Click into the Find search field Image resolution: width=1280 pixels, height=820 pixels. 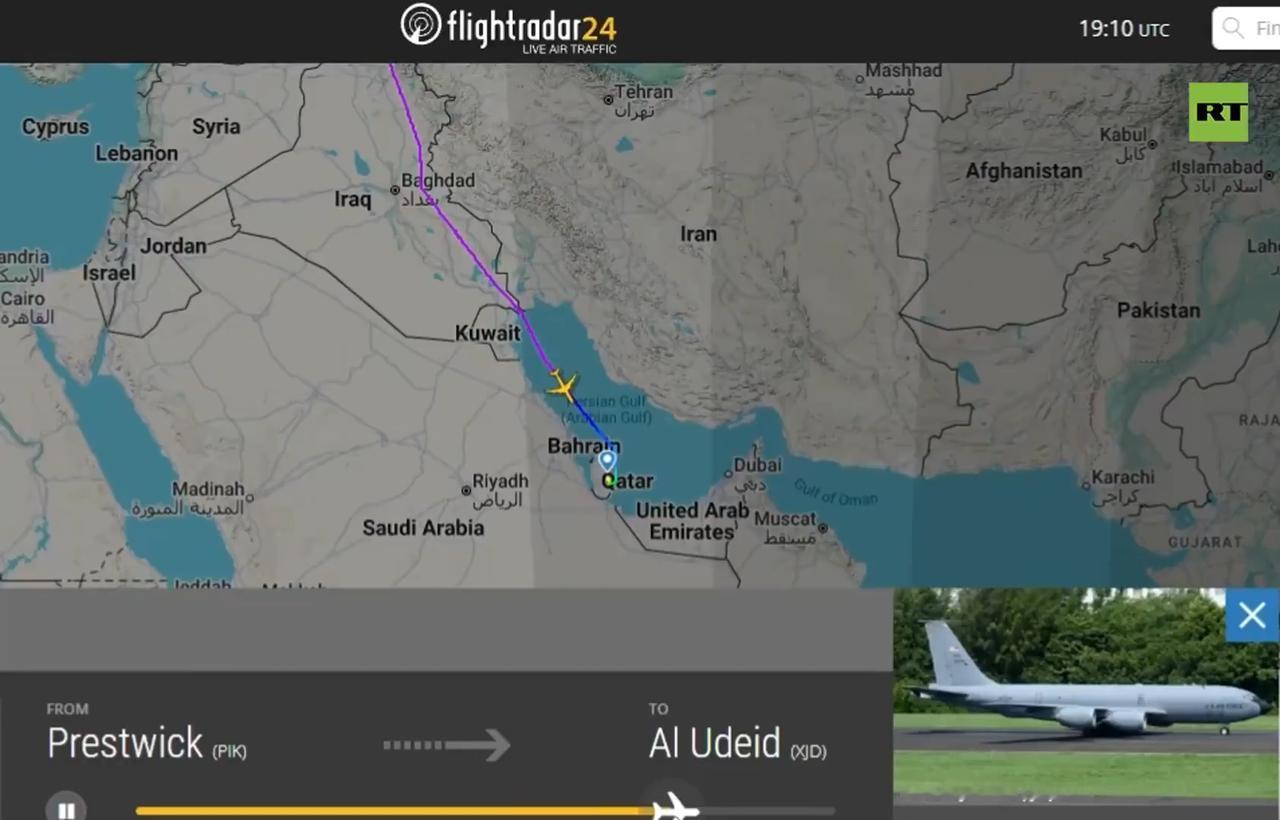1246,28
